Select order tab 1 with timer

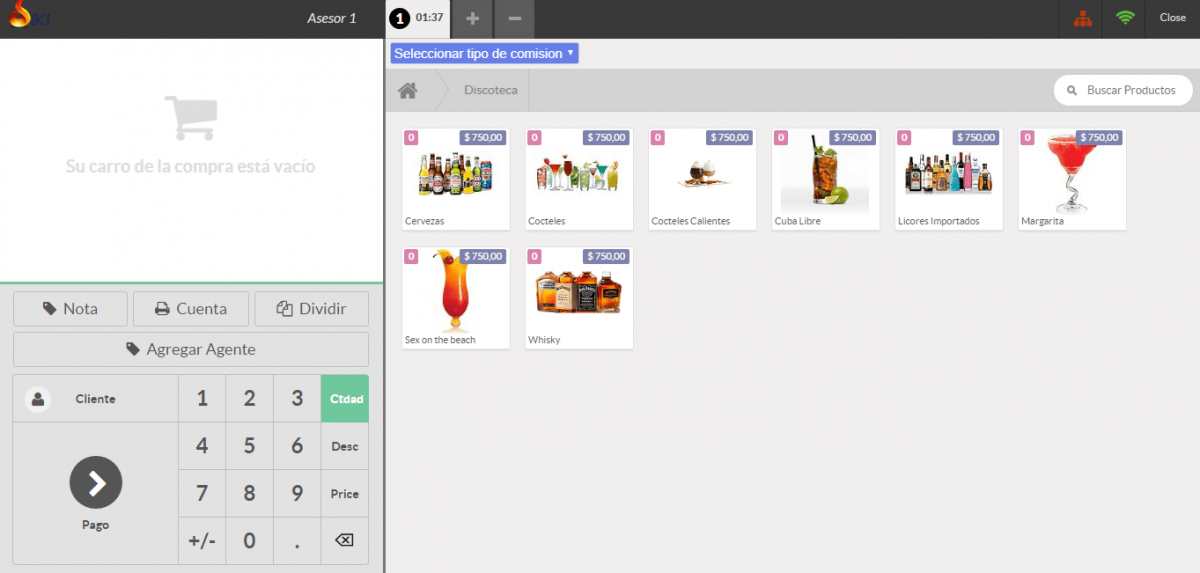pyautogui.click(x=418, y=18)
